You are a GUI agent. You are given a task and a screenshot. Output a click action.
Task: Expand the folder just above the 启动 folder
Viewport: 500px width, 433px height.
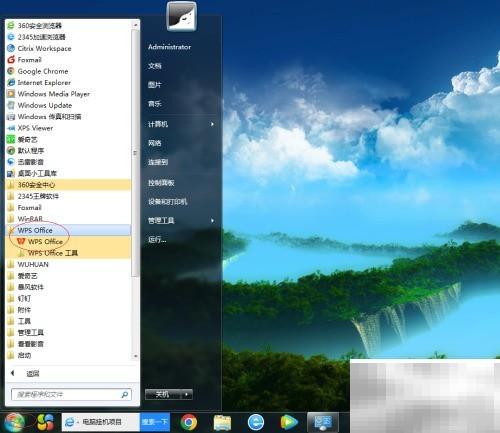(68, 344)
